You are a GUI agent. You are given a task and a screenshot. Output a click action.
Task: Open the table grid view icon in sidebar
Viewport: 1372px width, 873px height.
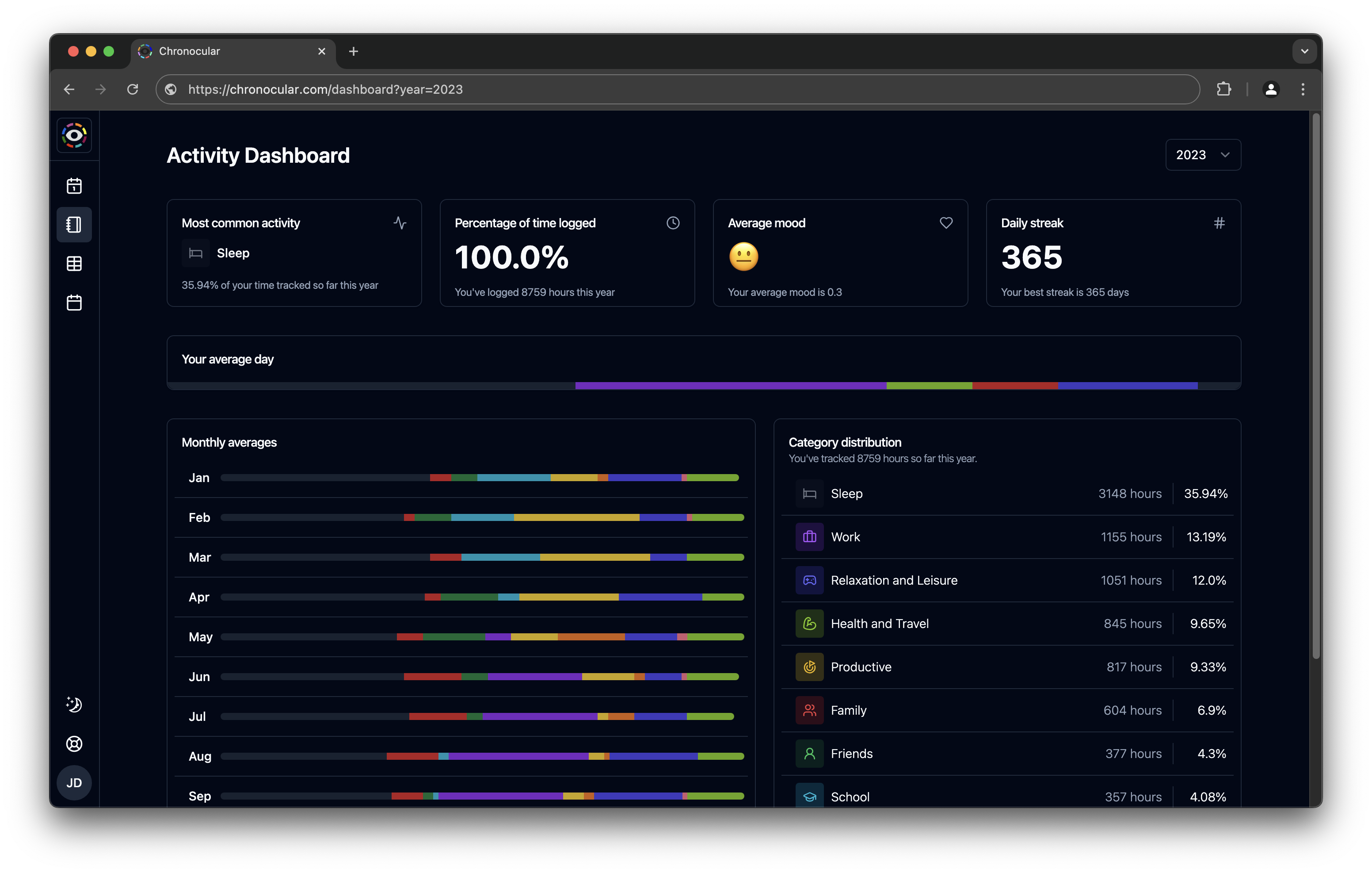point(74,264)
